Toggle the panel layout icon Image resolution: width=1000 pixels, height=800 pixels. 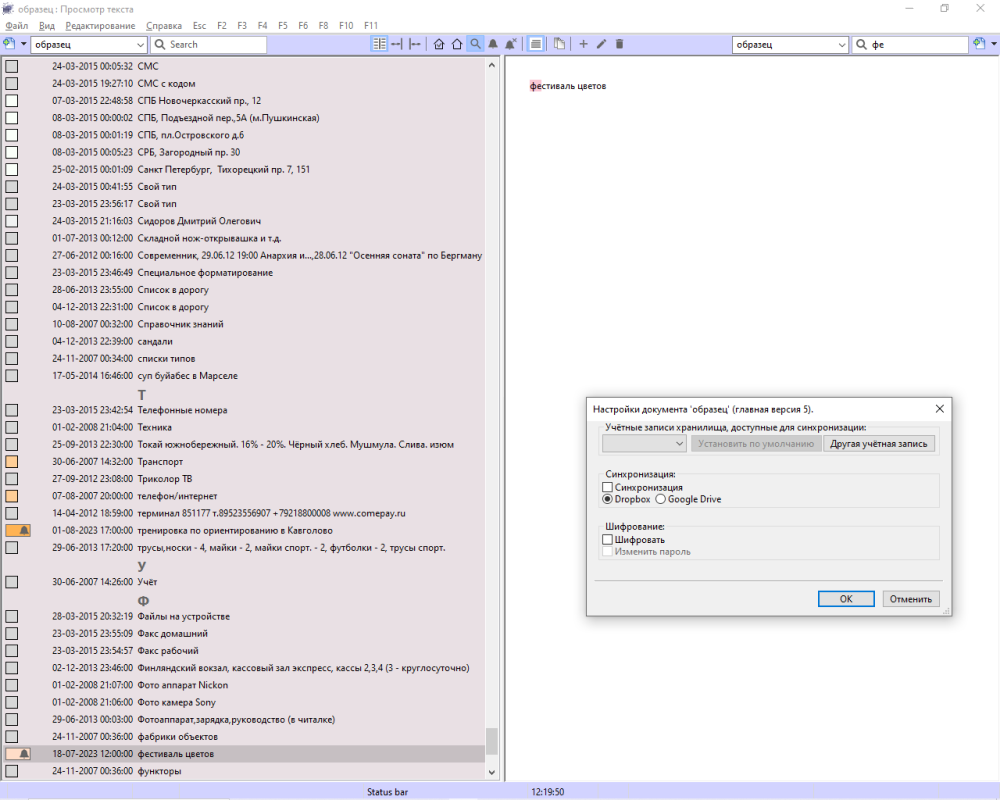coord(536,44)
